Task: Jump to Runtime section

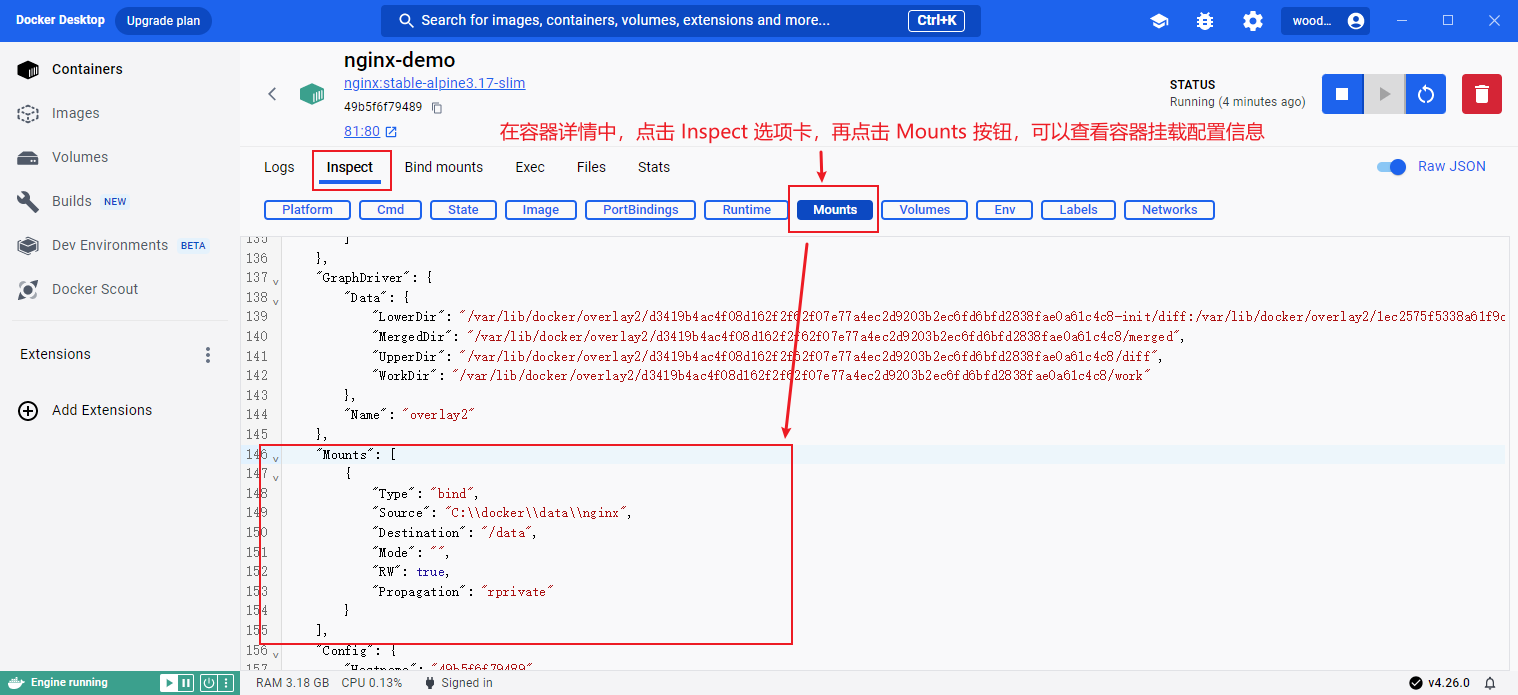Action: (x=747, y=210)
